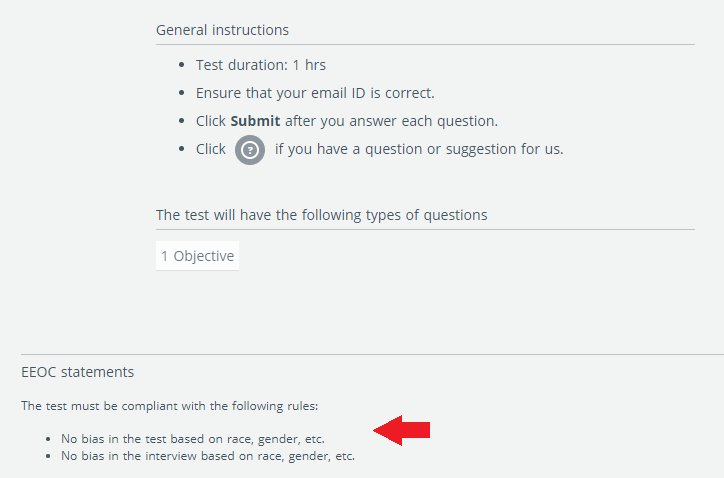724x478 pixels.
Task: Click the interview bias rule bullet
Action: (x=208, y=456)
